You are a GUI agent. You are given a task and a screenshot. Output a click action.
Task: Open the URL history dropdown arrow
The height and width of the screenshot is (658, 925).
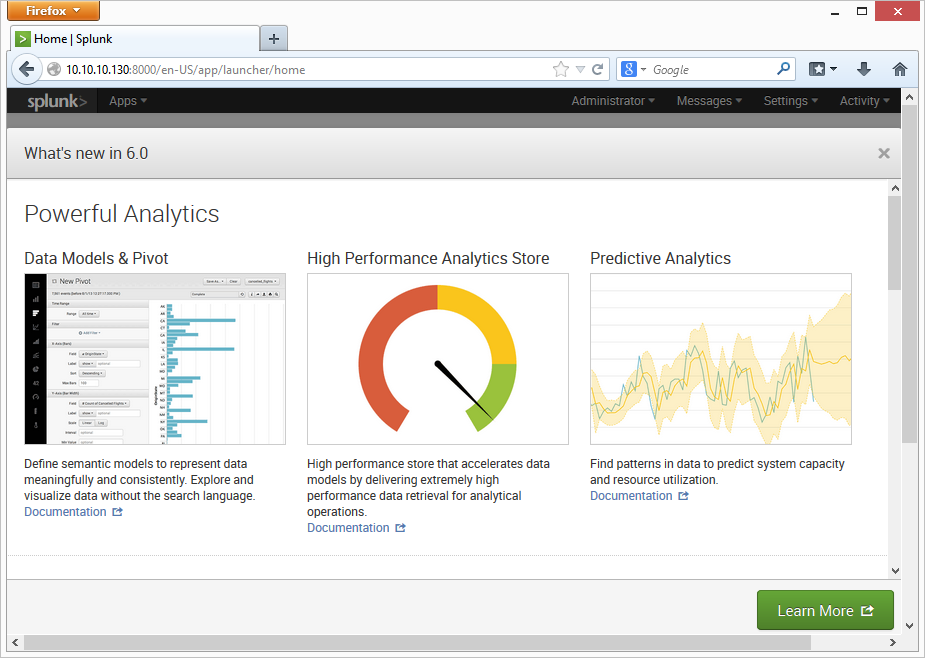[580, 70]
